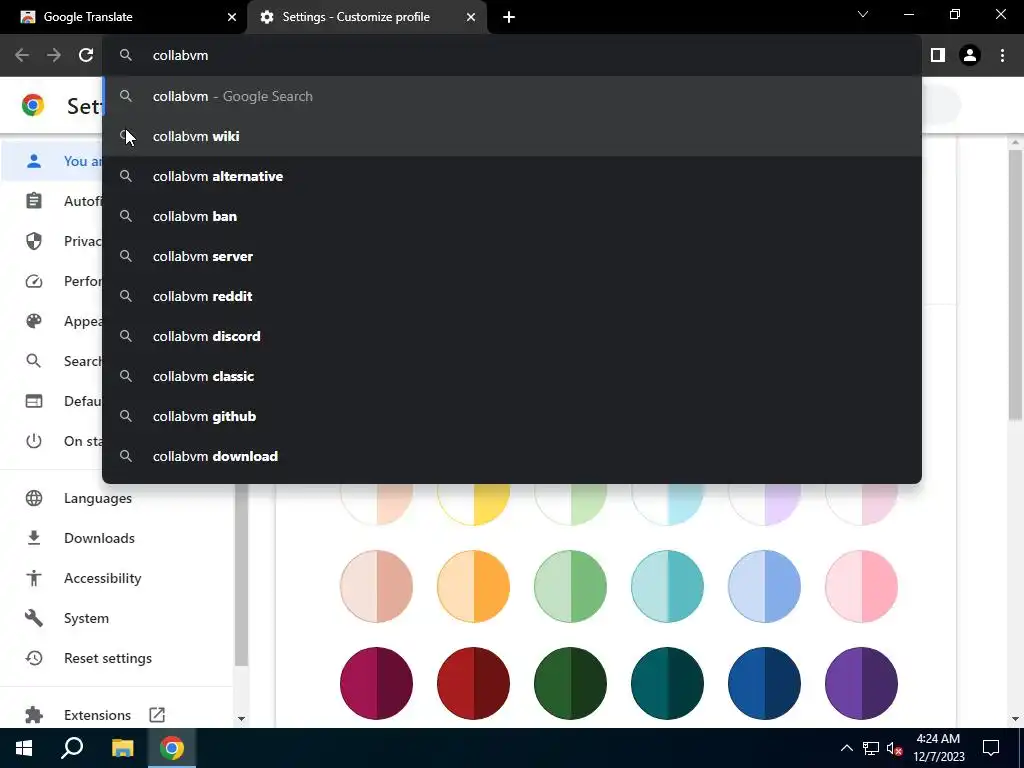Select the collabvm discord suggestion
The width and height of the screenshot is (1024, 768).
click(511, 336)
